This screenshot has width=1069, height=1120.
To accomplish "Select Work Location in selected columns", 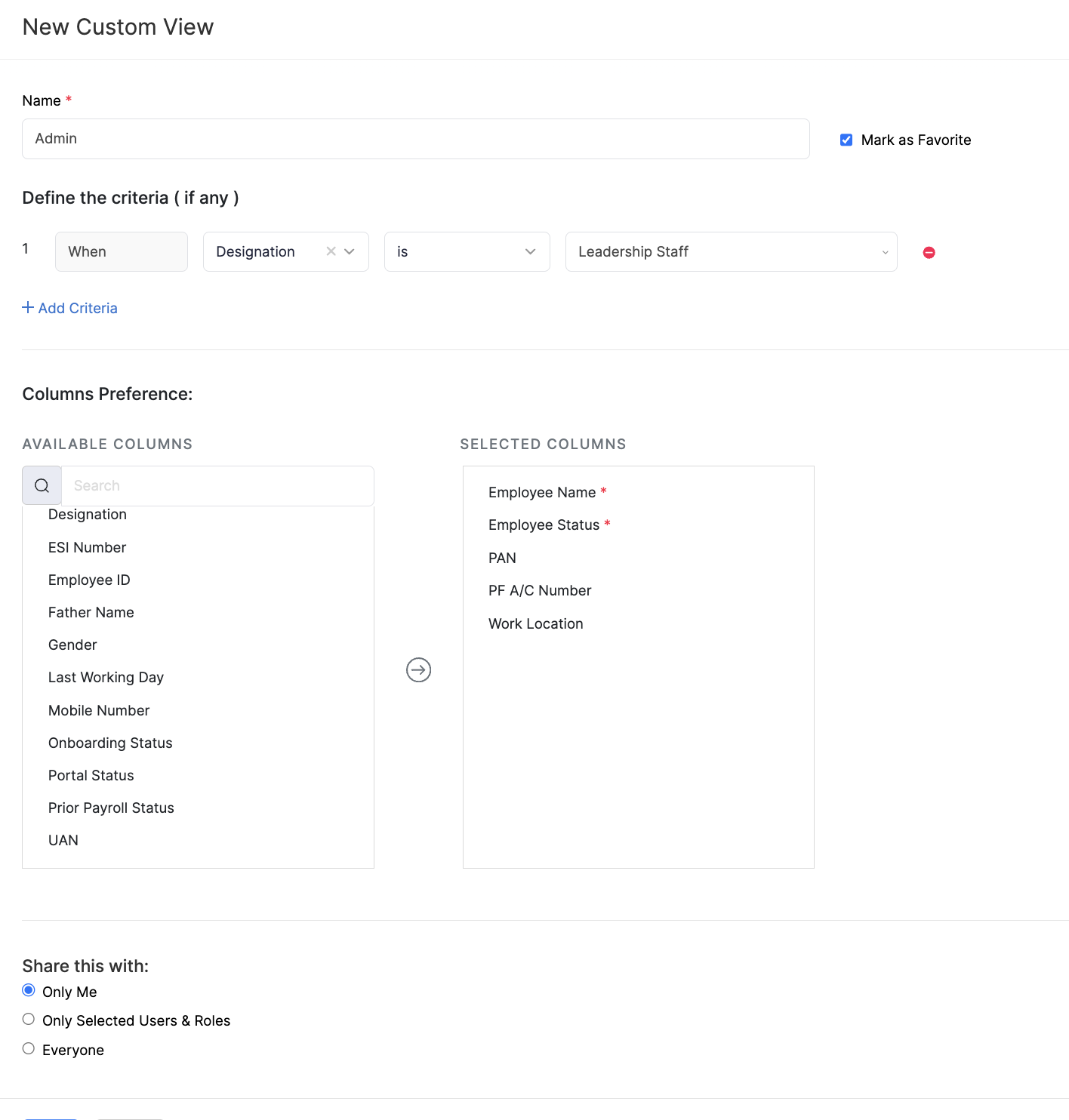I will pyautogui.click(x=535, y=623).
